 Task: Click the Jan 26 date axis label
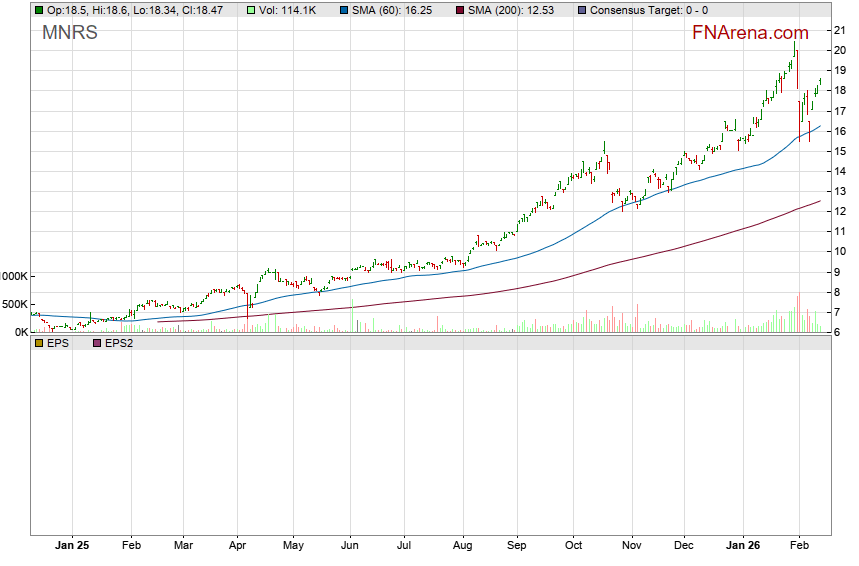coord(741,546)
